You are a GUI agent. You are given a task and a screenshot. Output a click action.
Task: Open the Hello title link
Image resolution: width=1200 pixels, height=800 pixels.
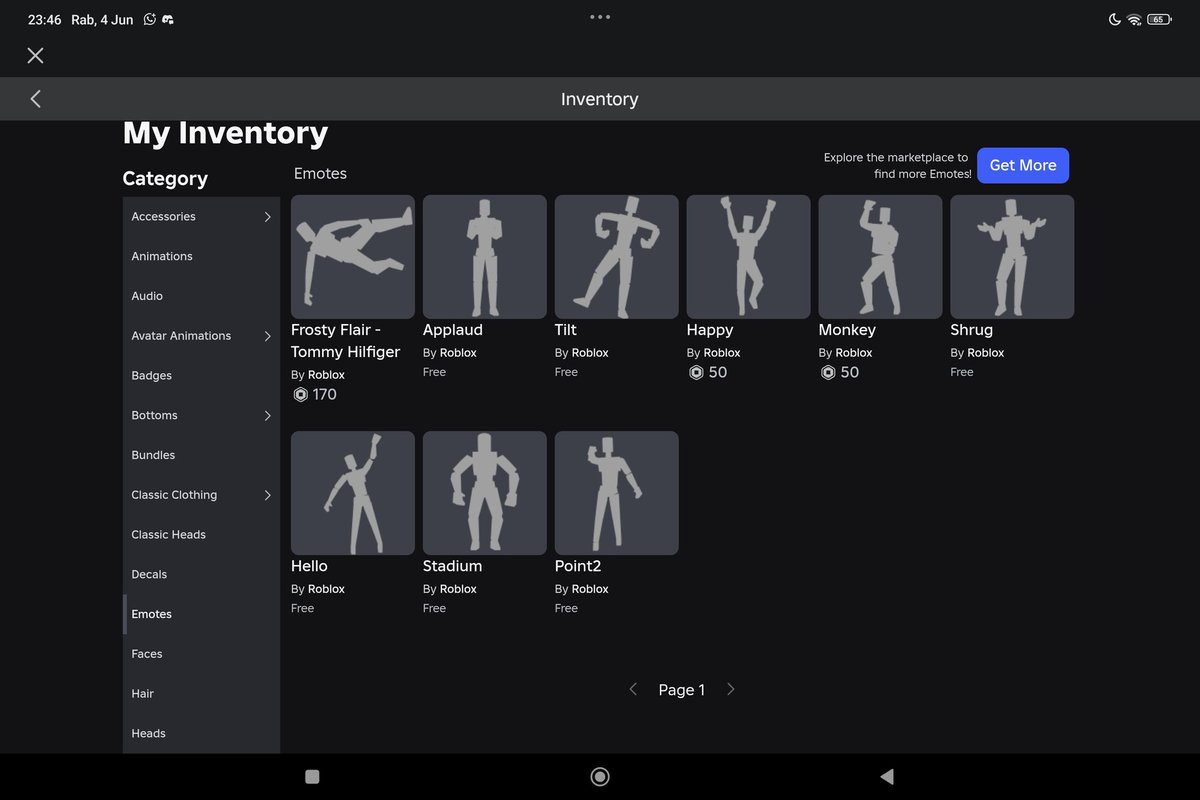(309, 566)
